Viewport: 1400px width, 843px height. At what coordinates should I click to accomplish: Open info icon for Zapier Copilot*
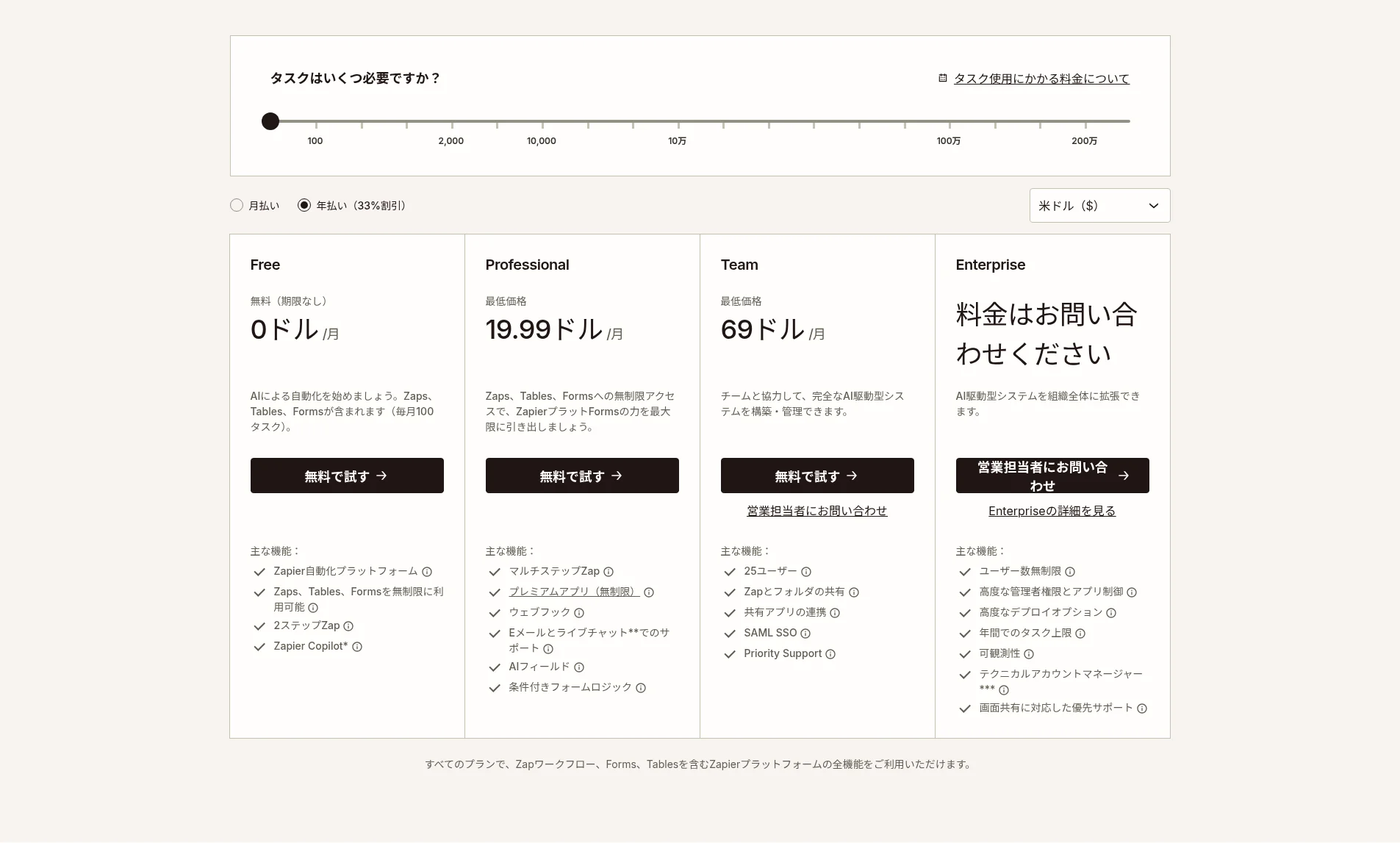[x=357, y=647]
